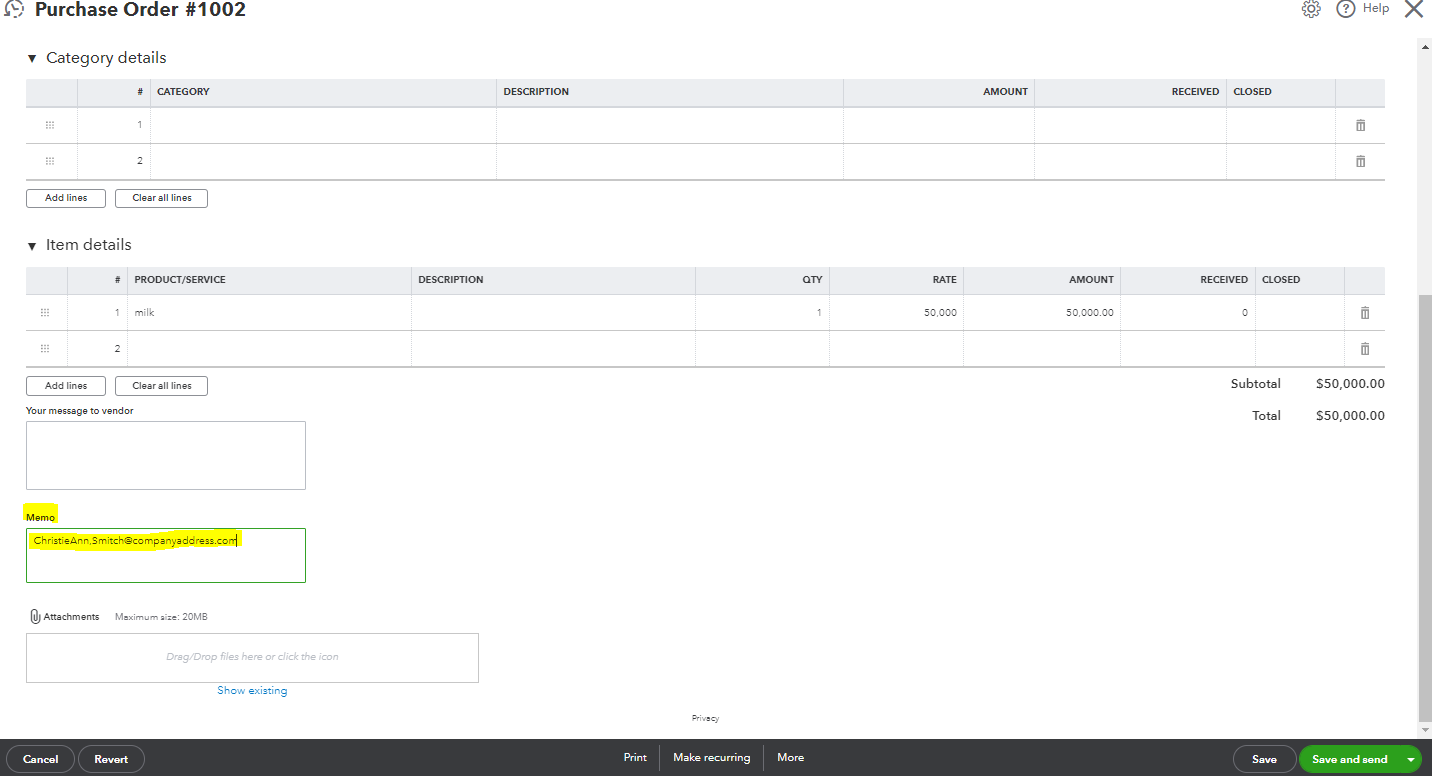Click the Revert button
The width and height of the screenshot is (1432, 776).
click(x=111, y=759)
